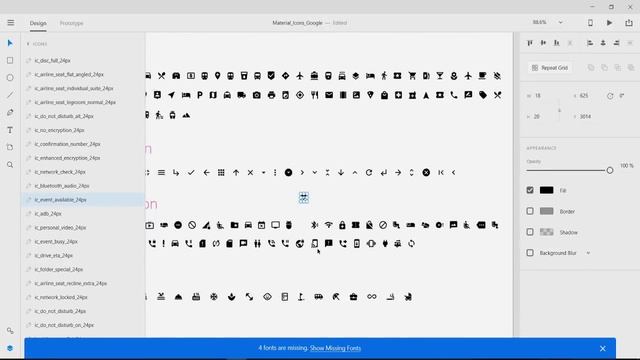Select the Ellipse tool

10,78
